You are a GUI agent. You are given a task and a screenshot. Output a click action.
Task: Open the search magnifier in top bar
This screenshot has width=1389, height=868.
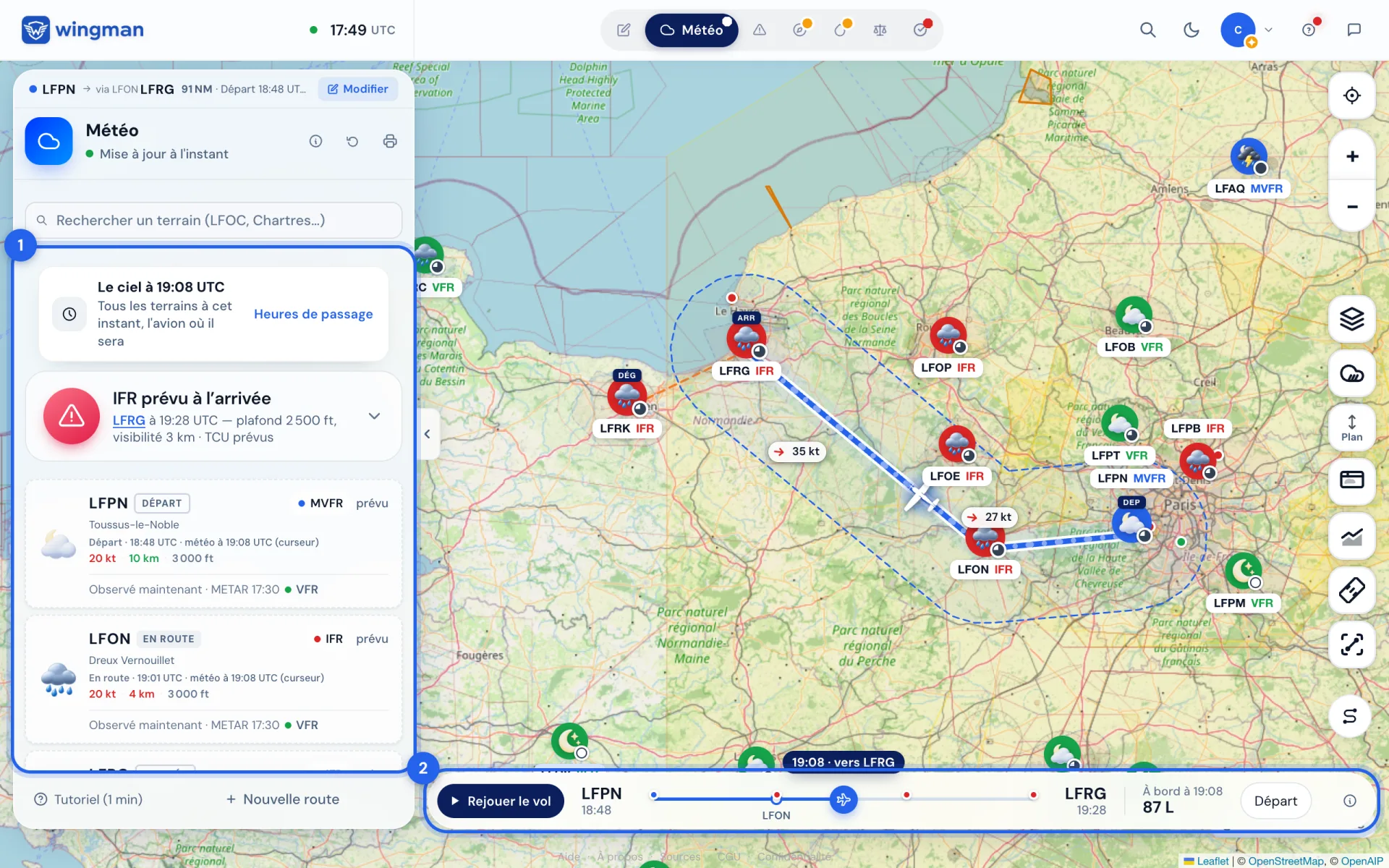(x=1147, y=30)
